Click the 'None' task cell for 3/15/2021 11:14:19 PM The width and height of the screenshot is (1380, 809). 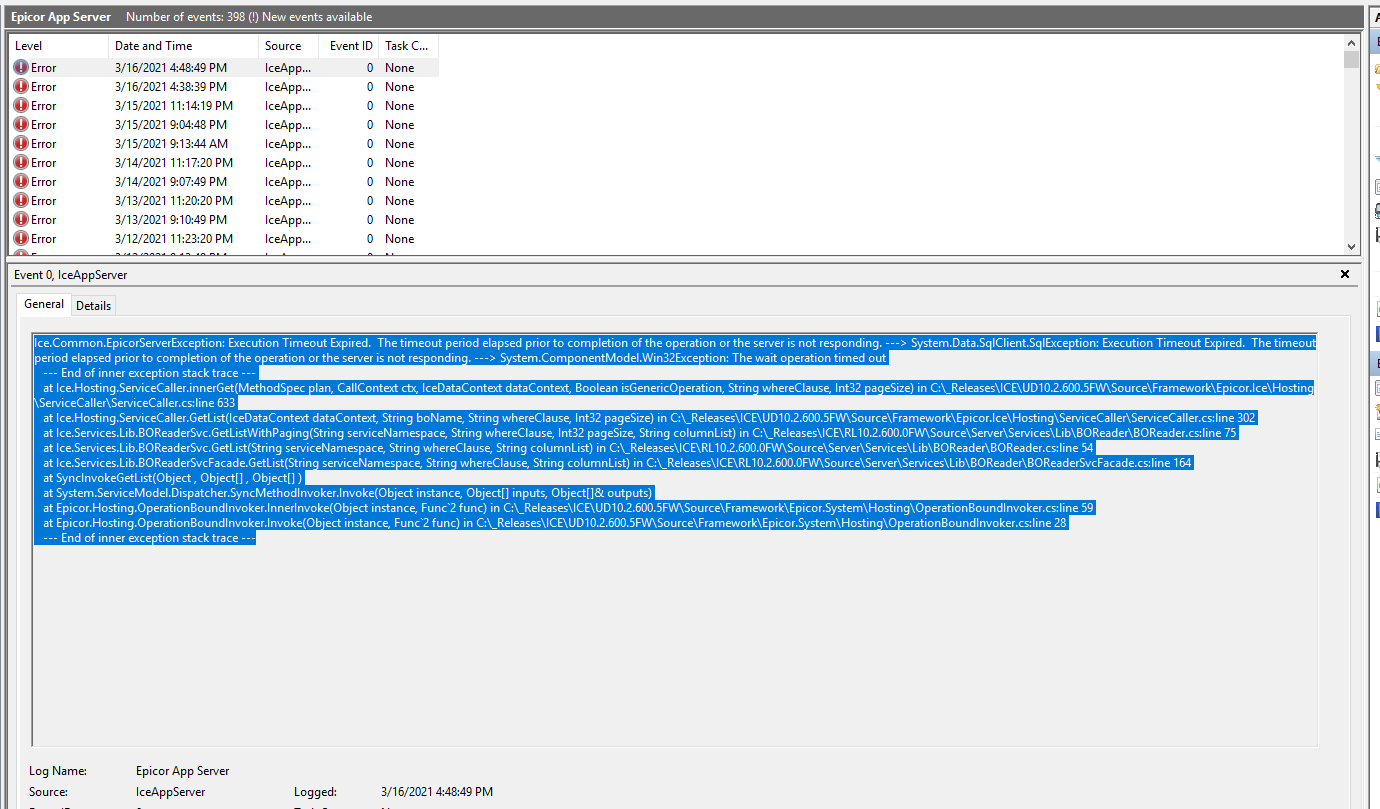(399, 106)
